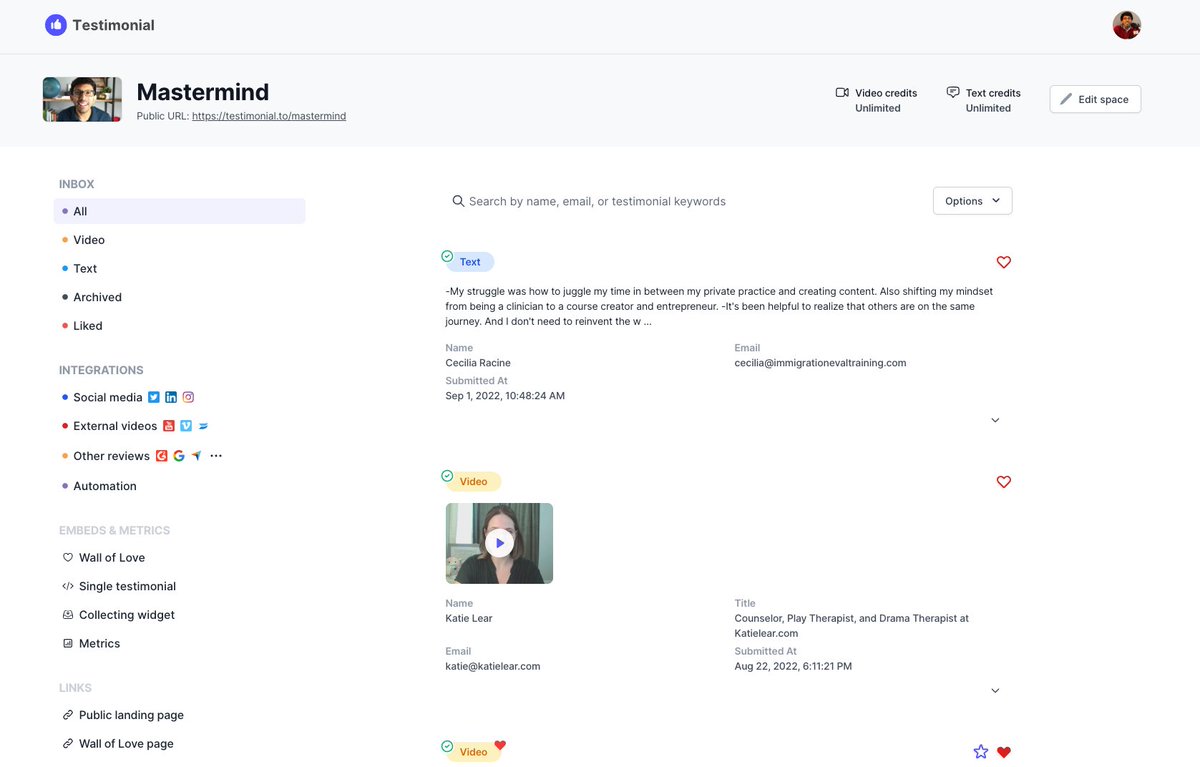This screenshot has width=1200, height=767.
Task: Click the date Aug 22, 2022, 6:11:21 PM
Action: (793, 666)
